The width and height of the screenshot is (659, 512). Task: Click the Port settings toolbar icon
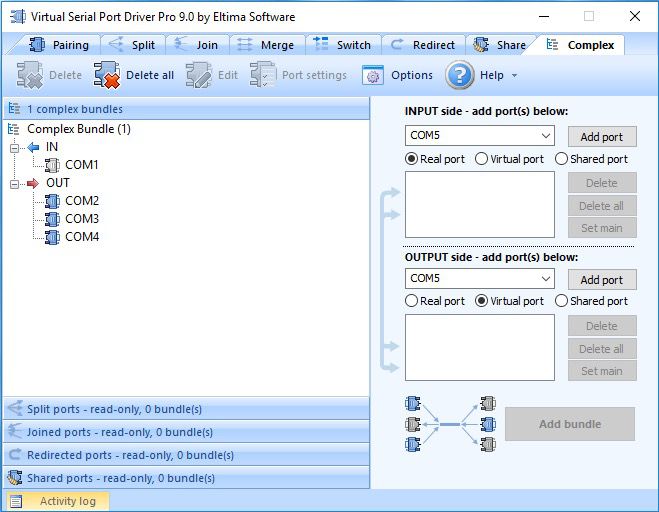tap(263, 75)
